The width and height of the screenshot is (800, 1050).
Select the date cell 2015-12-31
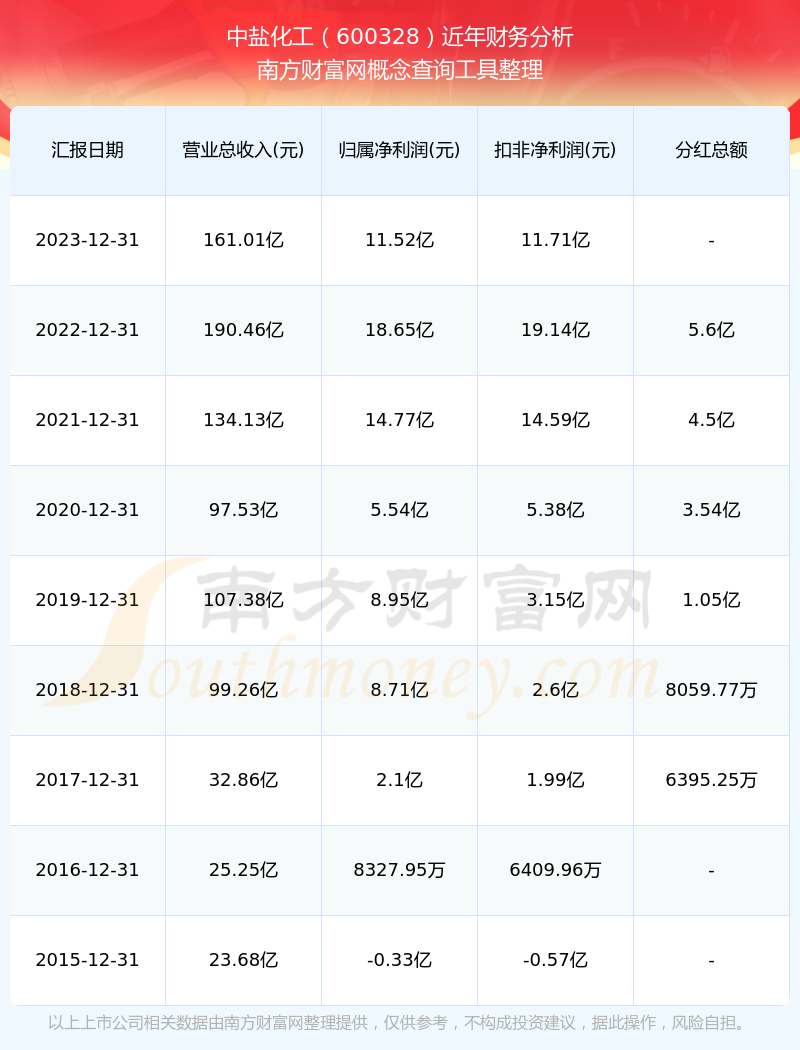click(x=87, y=960)
